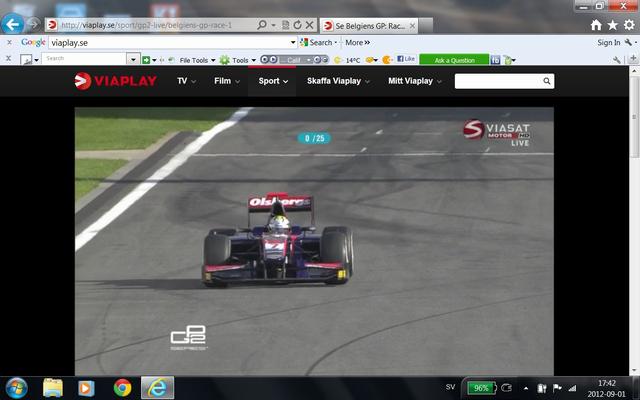Click the Facebook Like button in toolbar
This screenshot has height=400, width=640.
(406, 59)
